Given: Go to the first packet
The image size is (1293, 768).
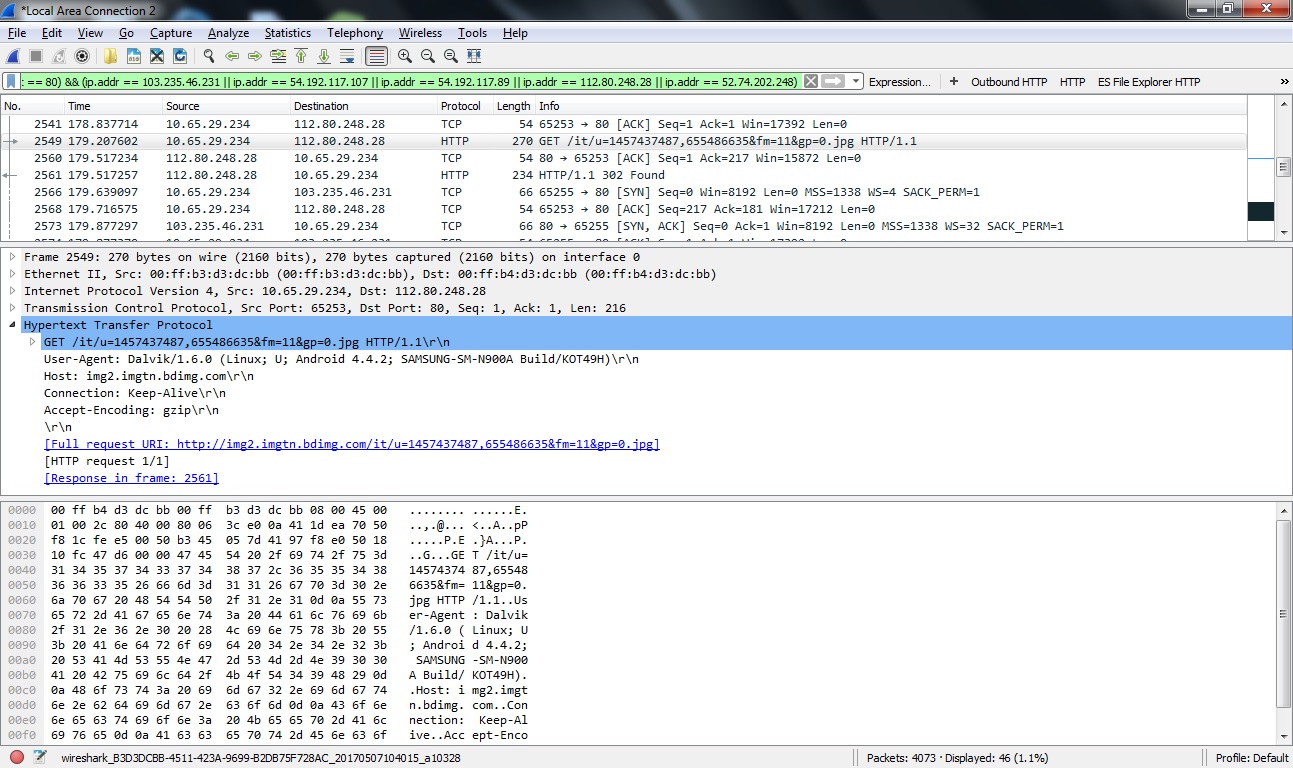Looking at the screenshot, I should tap(300, 56).
